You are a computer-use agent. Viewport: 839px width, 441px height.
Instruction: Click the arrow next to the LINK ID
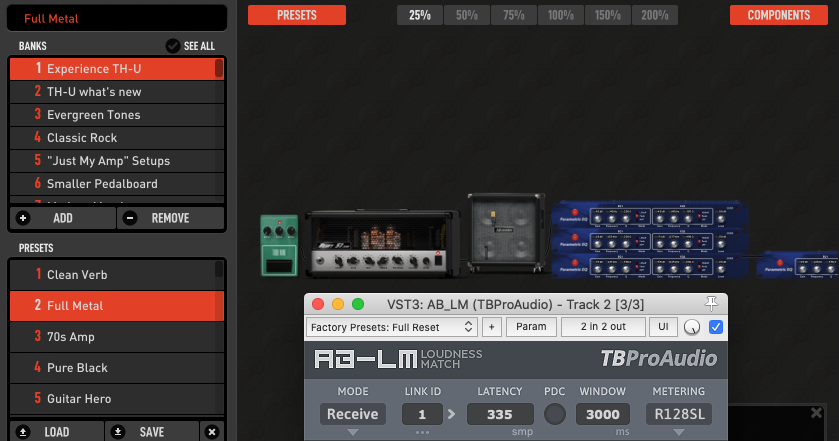tap(452, 414)
